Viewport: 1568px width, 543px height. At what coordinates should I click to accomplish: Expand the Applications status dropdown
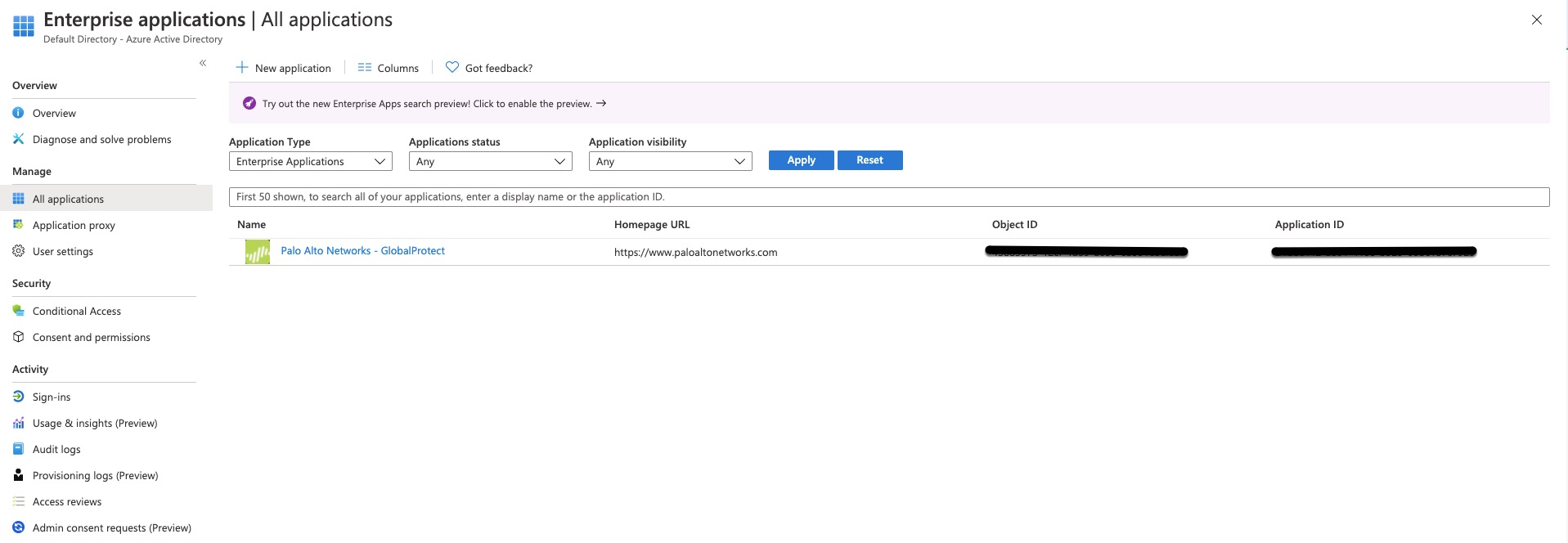[490, 161]
